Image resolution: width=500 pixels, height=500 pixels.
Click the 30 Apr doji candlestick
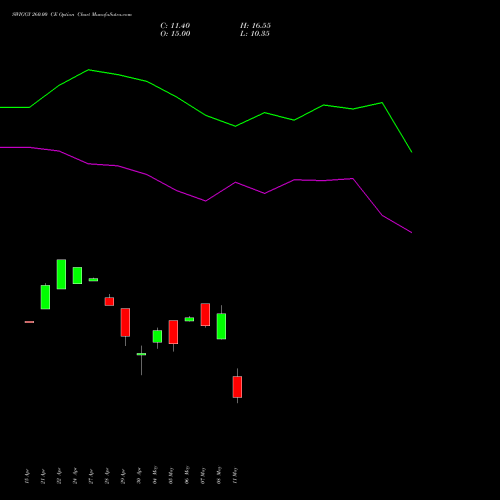141,354
